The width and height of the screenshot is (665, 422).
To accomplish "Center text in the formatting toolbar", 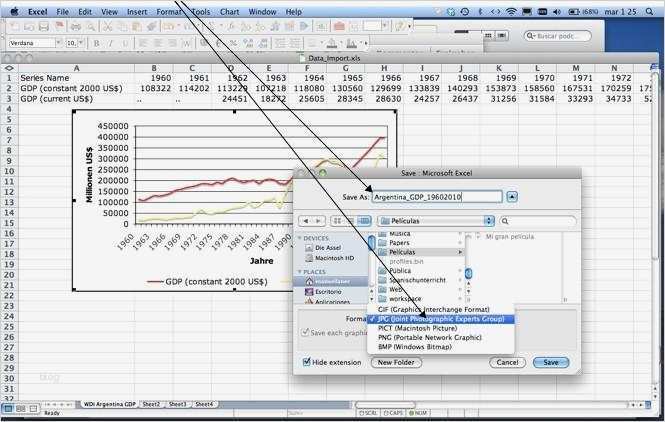I will (x=158, y=43).
